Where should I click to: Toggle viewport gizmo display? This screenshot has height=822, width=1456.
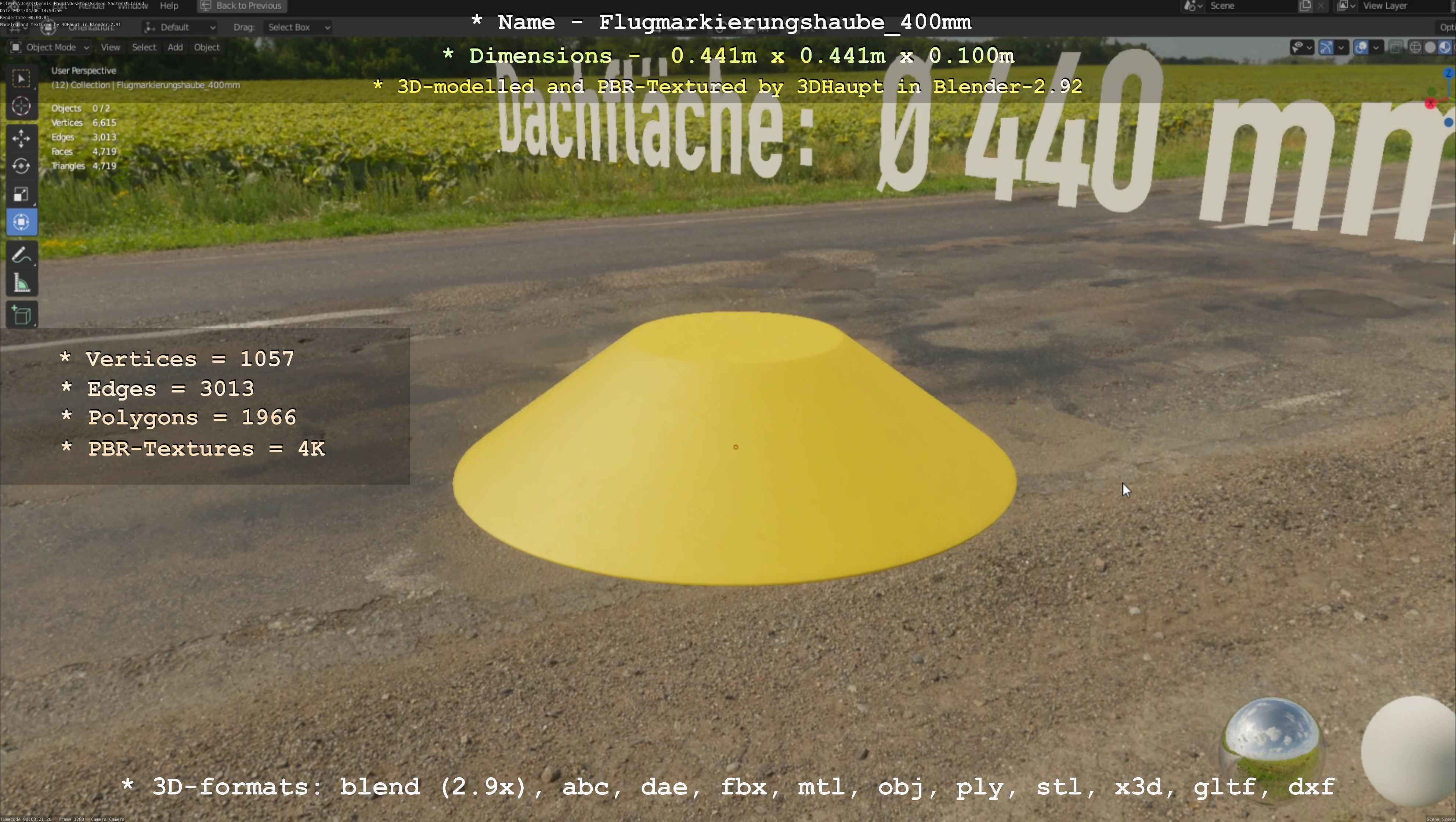tap(1326, 47)
